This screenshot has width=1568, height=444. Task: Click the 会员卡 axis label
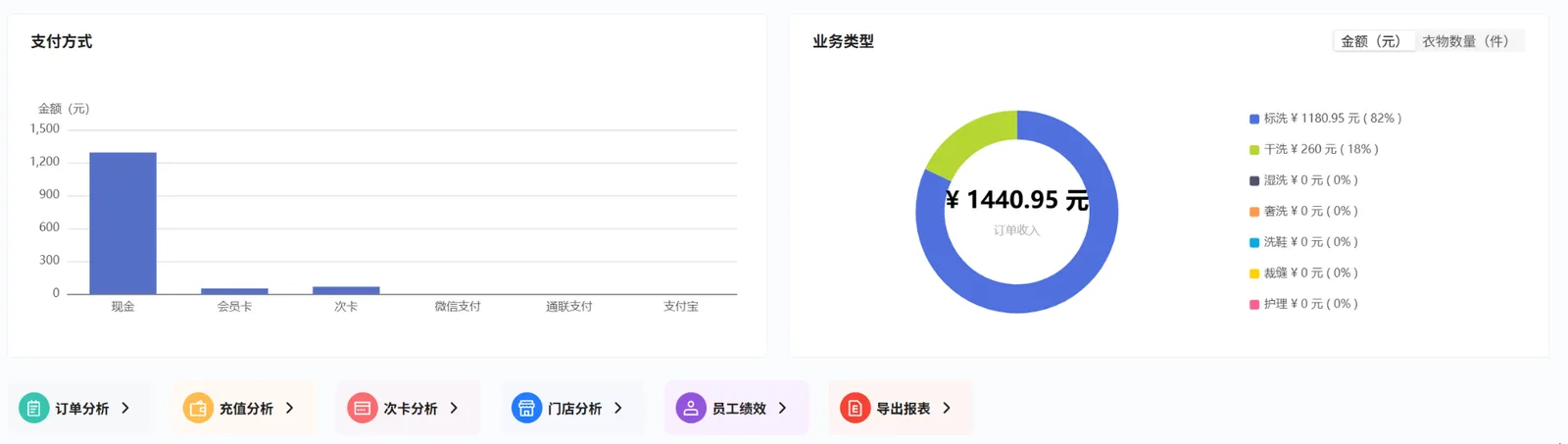234,307
